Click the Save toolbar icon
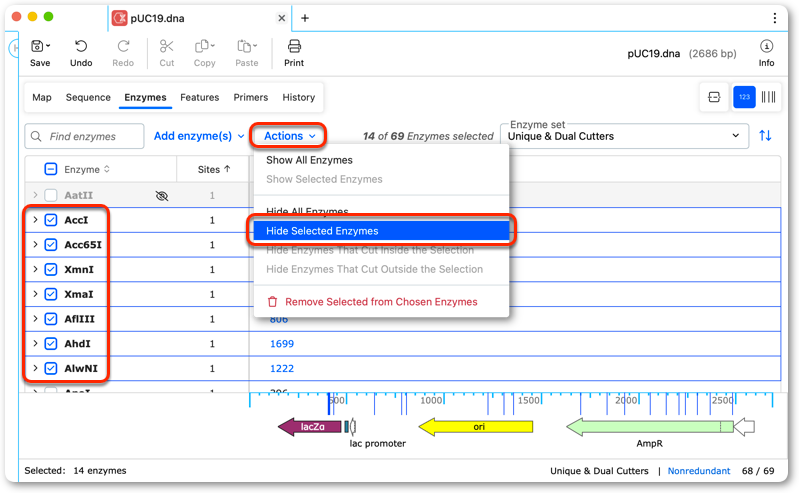The width and height of the screenshot is (799, 493). (37, 46)
